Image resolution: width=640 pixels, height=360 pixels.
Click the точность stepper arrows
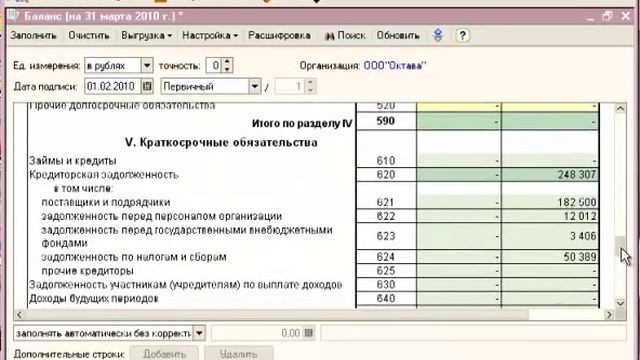click(x=227, y=65)
